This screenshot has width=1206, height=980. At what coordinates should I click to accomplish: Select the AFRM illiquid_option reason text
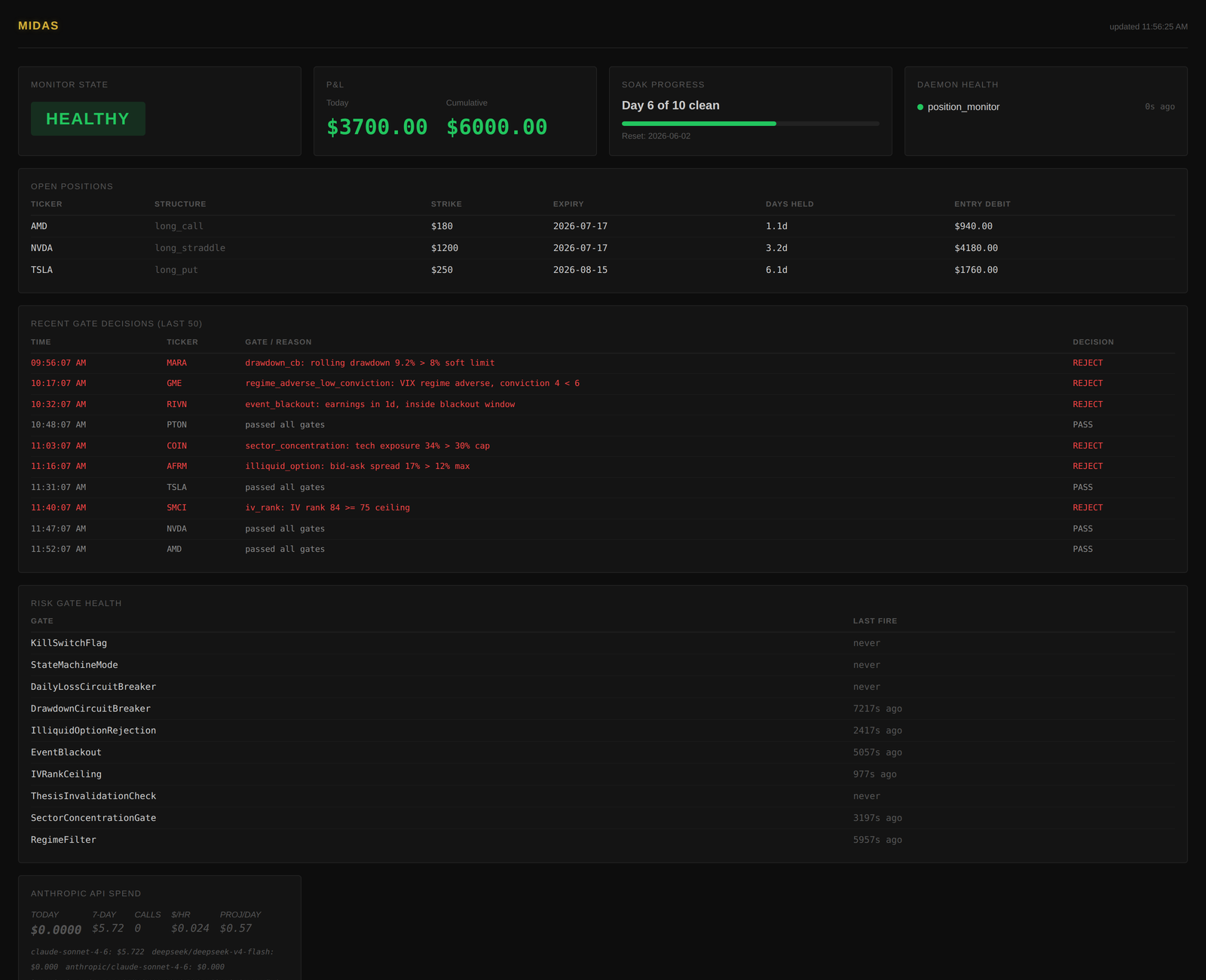357,467
